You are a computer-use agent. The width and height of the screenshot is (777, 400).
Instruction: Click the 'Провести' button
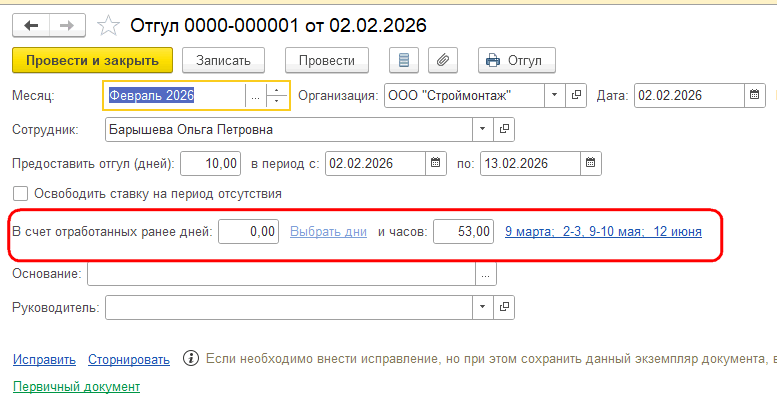click(x=327, y=60)
